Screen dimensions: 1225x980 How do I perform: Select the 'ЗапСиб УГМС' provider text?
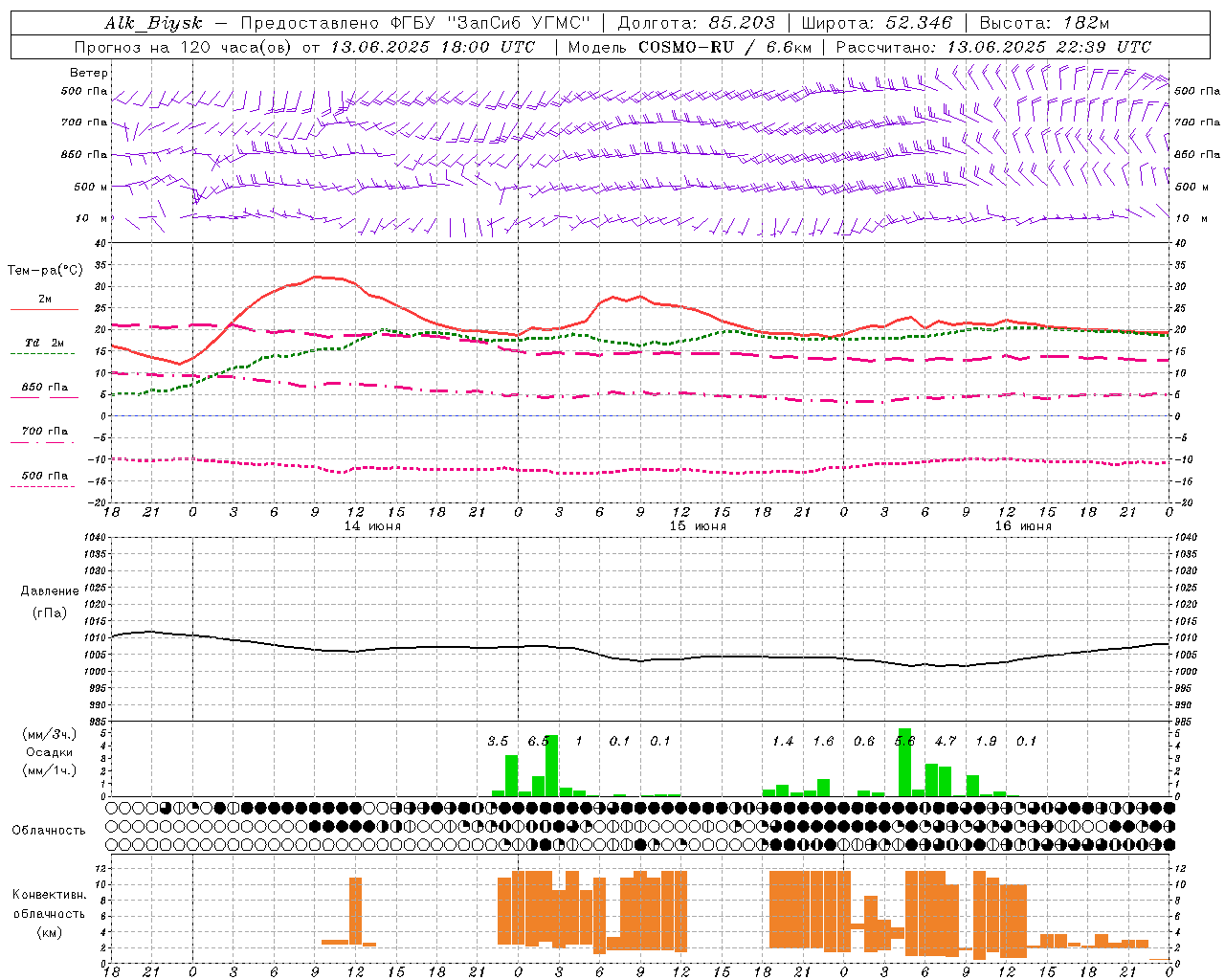pos(520,24)
